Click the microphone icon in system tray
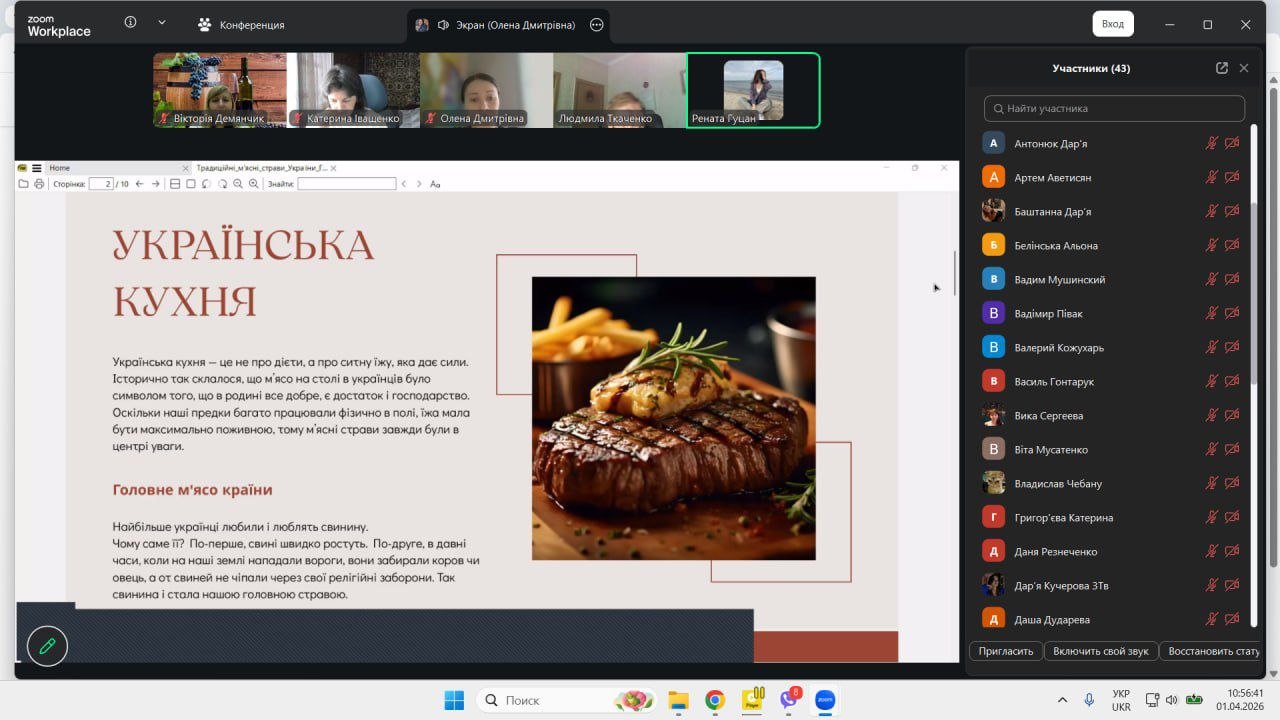The image size is (1280, 720). pos(1089,700)
